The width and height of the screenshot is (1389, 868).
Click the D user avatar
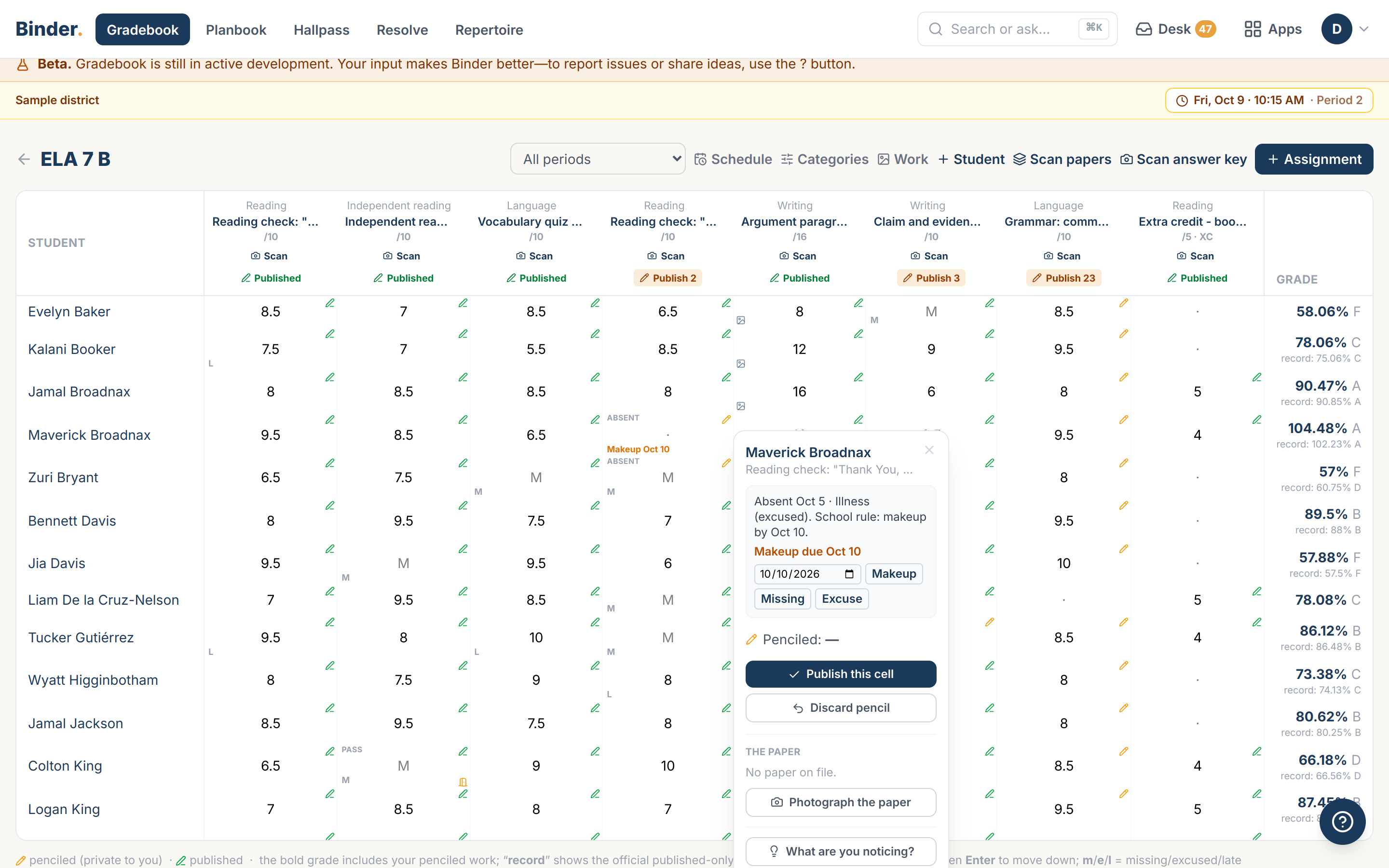[x=1336, y=29]
